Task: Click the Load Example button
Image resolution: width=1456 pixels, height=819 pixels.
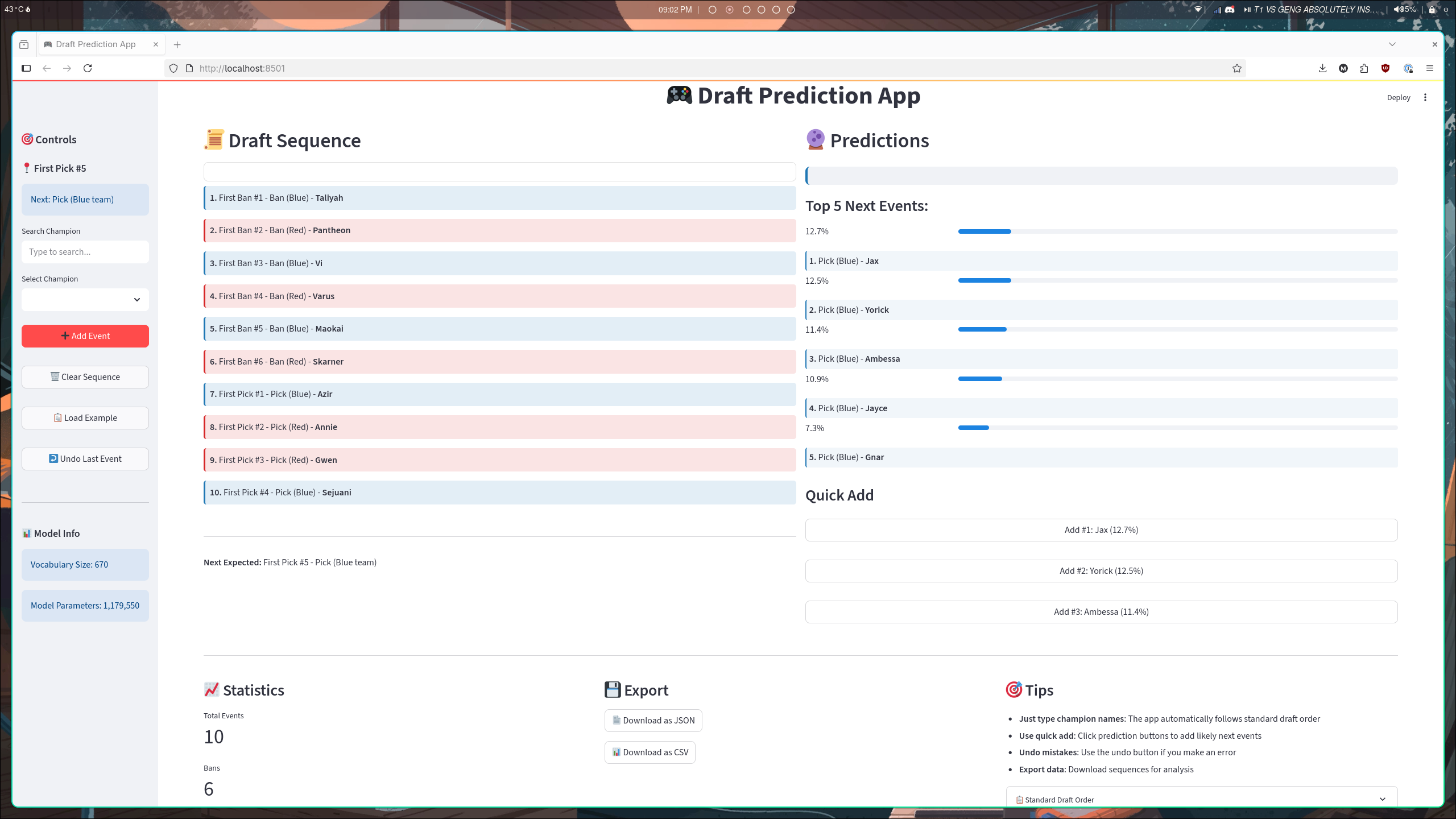Action: (85, 418)
